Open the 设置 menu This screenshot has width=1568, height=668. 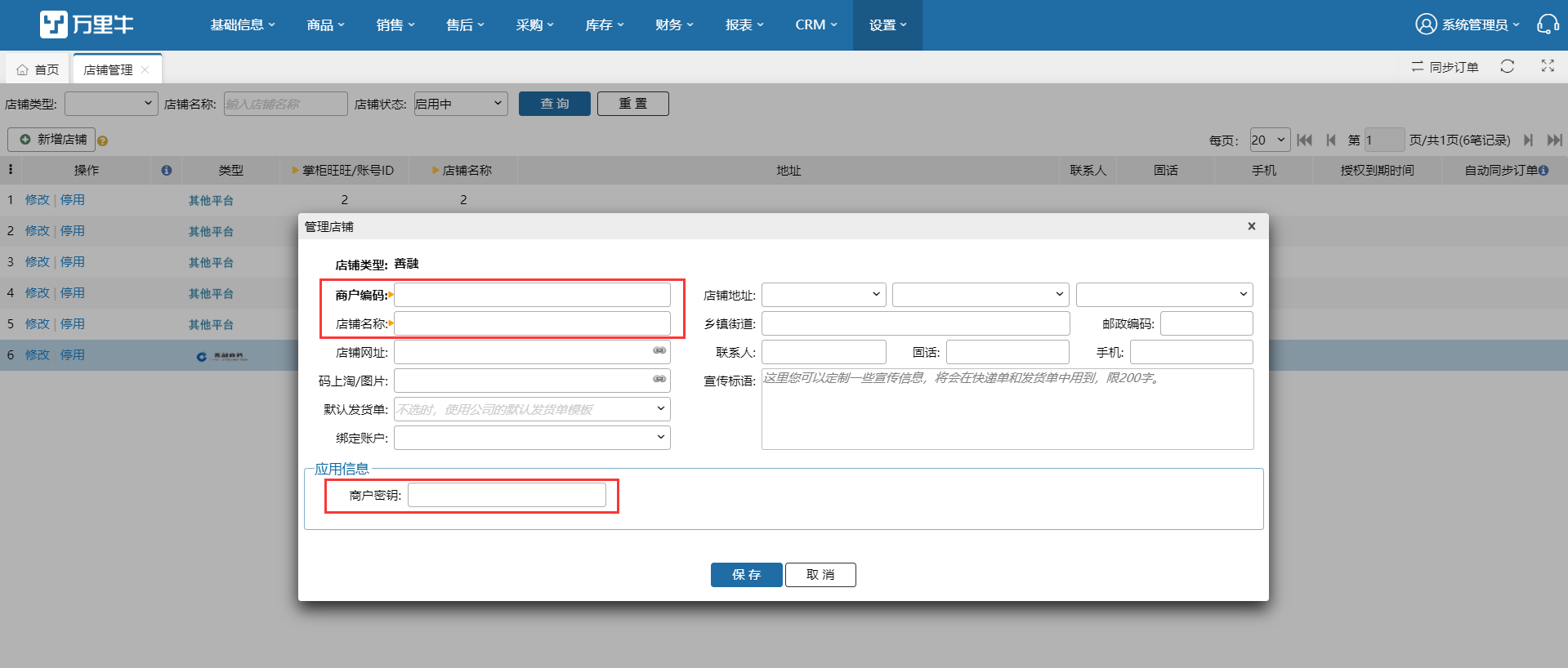pos(888,24)
